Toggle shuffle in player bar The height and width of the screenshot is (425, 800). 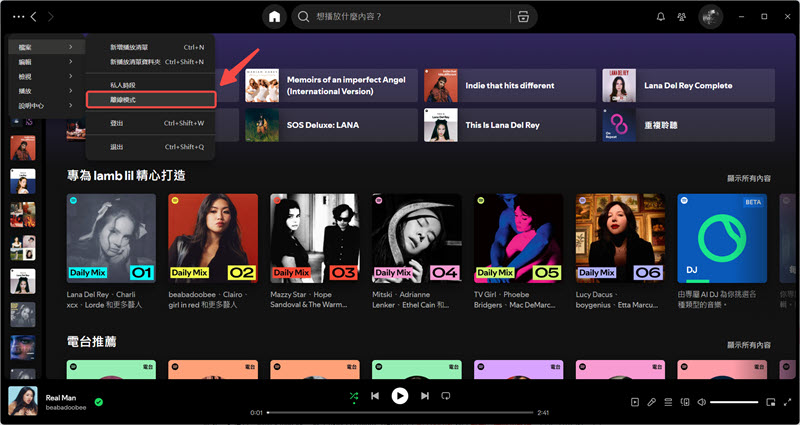click(x=354, y=396)
